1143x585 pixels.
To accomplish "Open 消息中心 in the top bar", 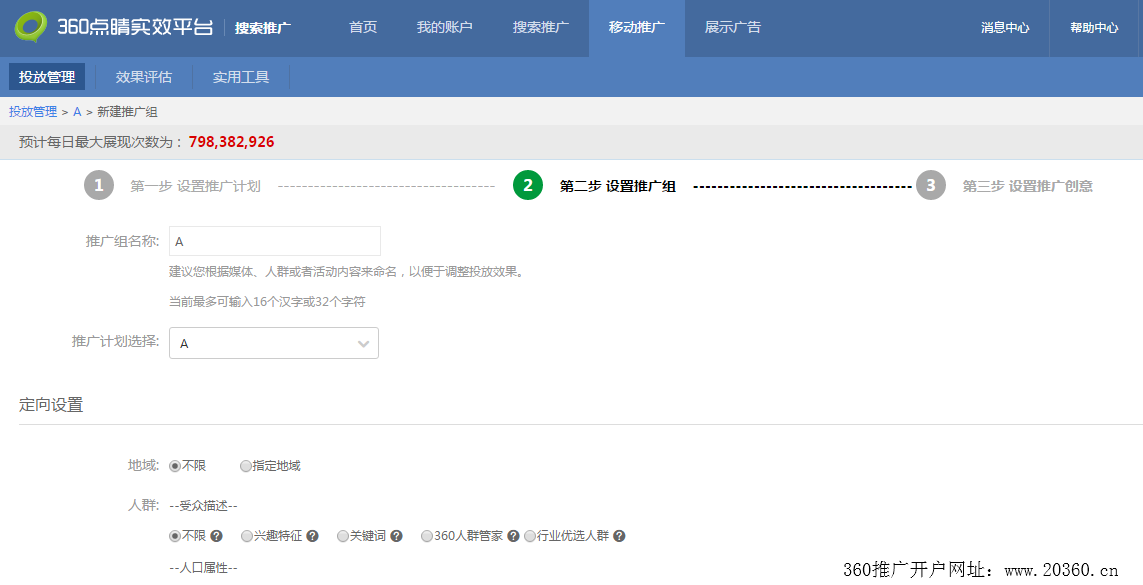I will tap(1004, 28).
